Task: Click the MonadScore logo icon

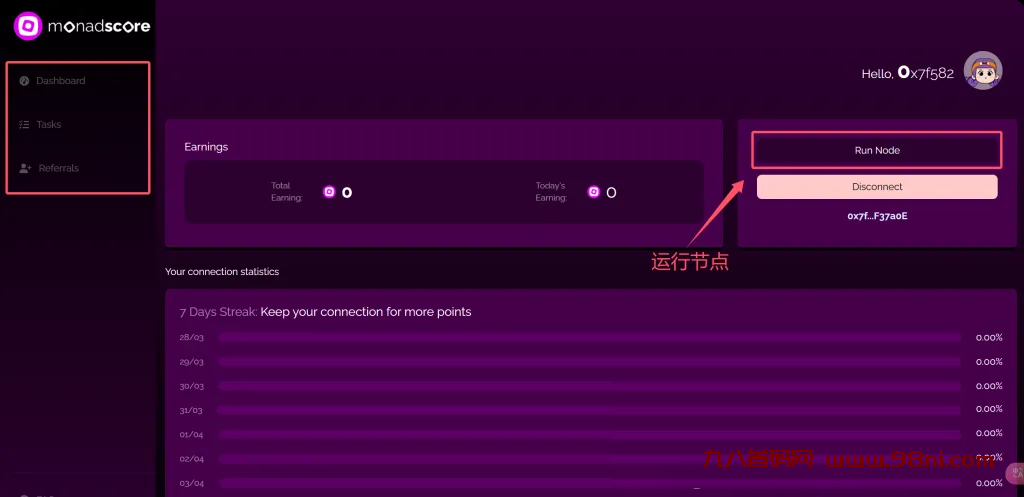Action: 29,25
